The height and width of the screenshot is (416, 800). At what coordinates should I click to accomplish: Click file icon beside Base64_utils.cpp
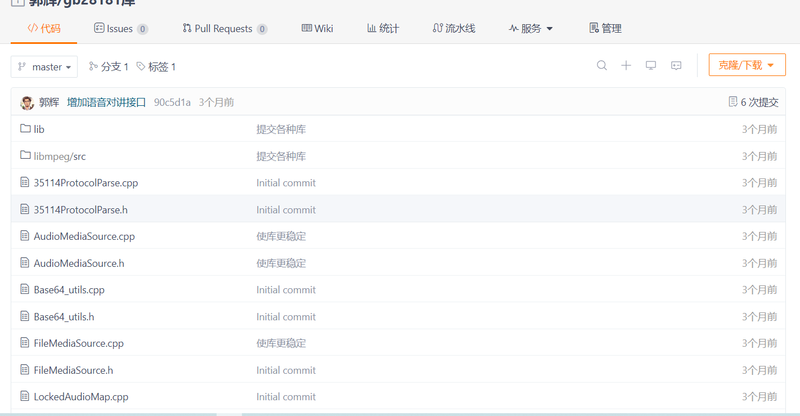pos(24,289)
